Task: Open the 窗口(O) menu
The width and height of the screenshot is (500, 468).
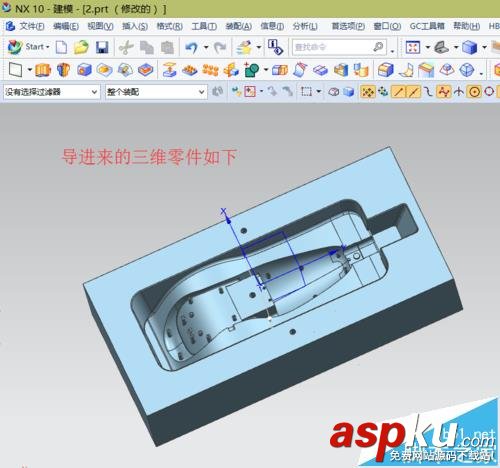Action: coord(387,26)
